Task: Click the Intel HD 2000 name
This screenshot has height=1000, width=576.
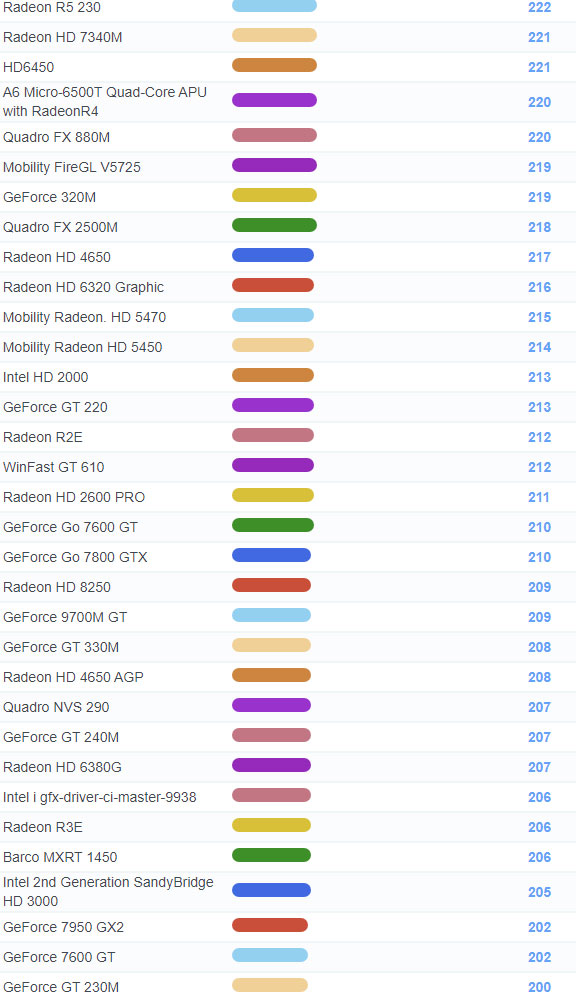Action: [x=46, y=378]
